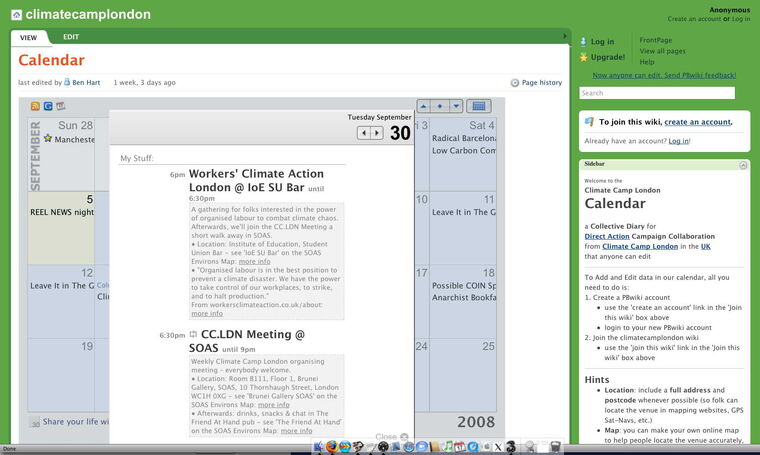Click the repeat icon beside CC.LDN Meeting
Screen dimensions: 760x455
point(193,334)
